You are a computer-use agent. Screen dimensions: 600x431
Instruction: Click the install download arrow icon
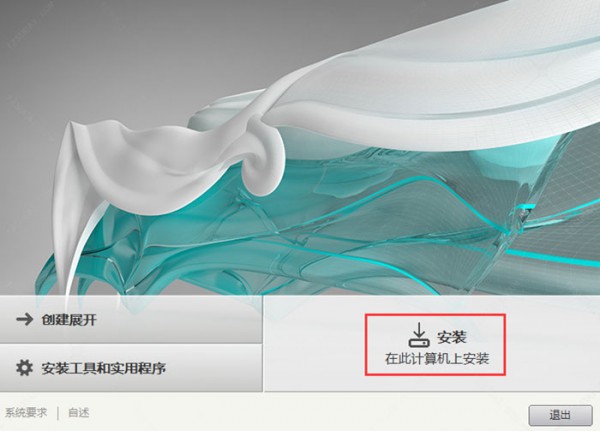point(419,335)
